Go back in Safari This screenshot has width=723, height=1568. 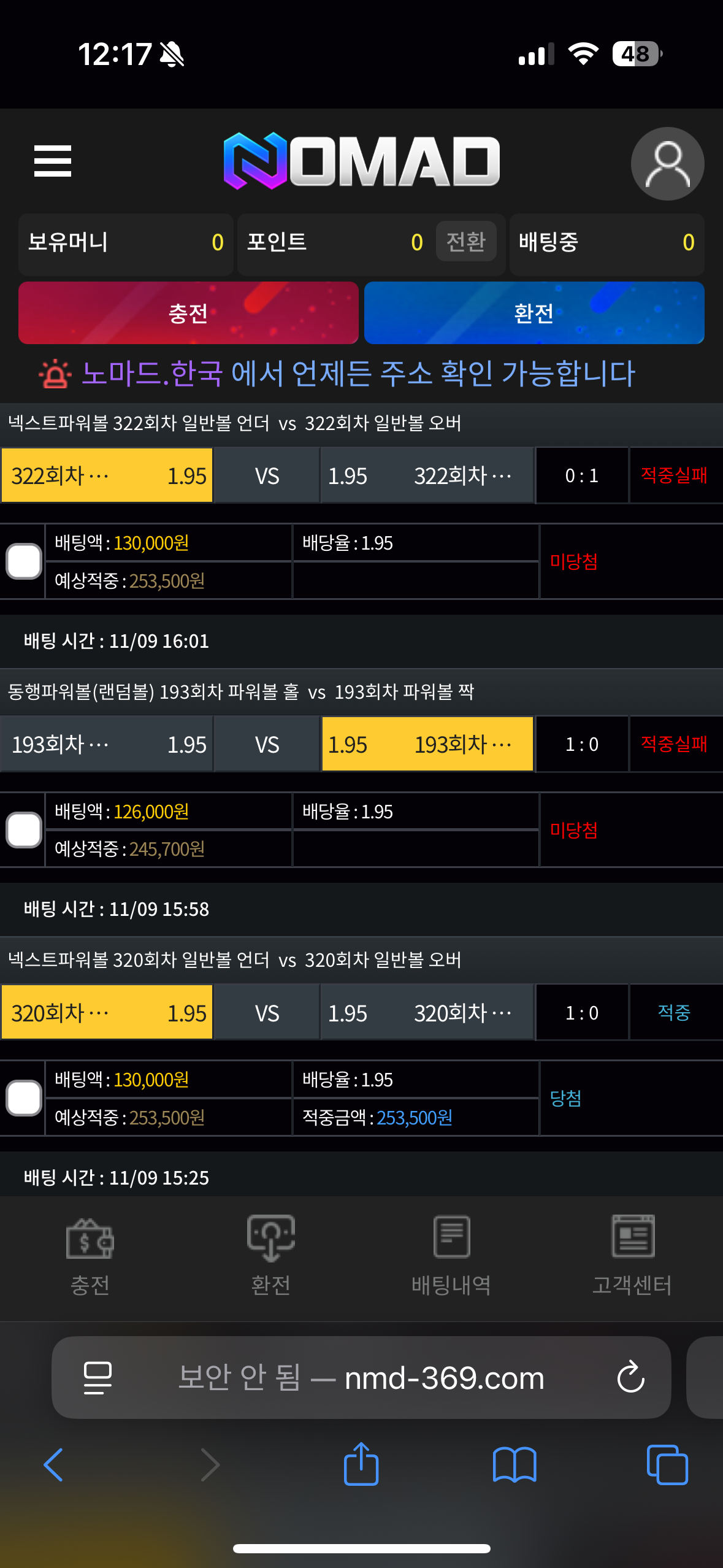click(x=53, y=1464)
